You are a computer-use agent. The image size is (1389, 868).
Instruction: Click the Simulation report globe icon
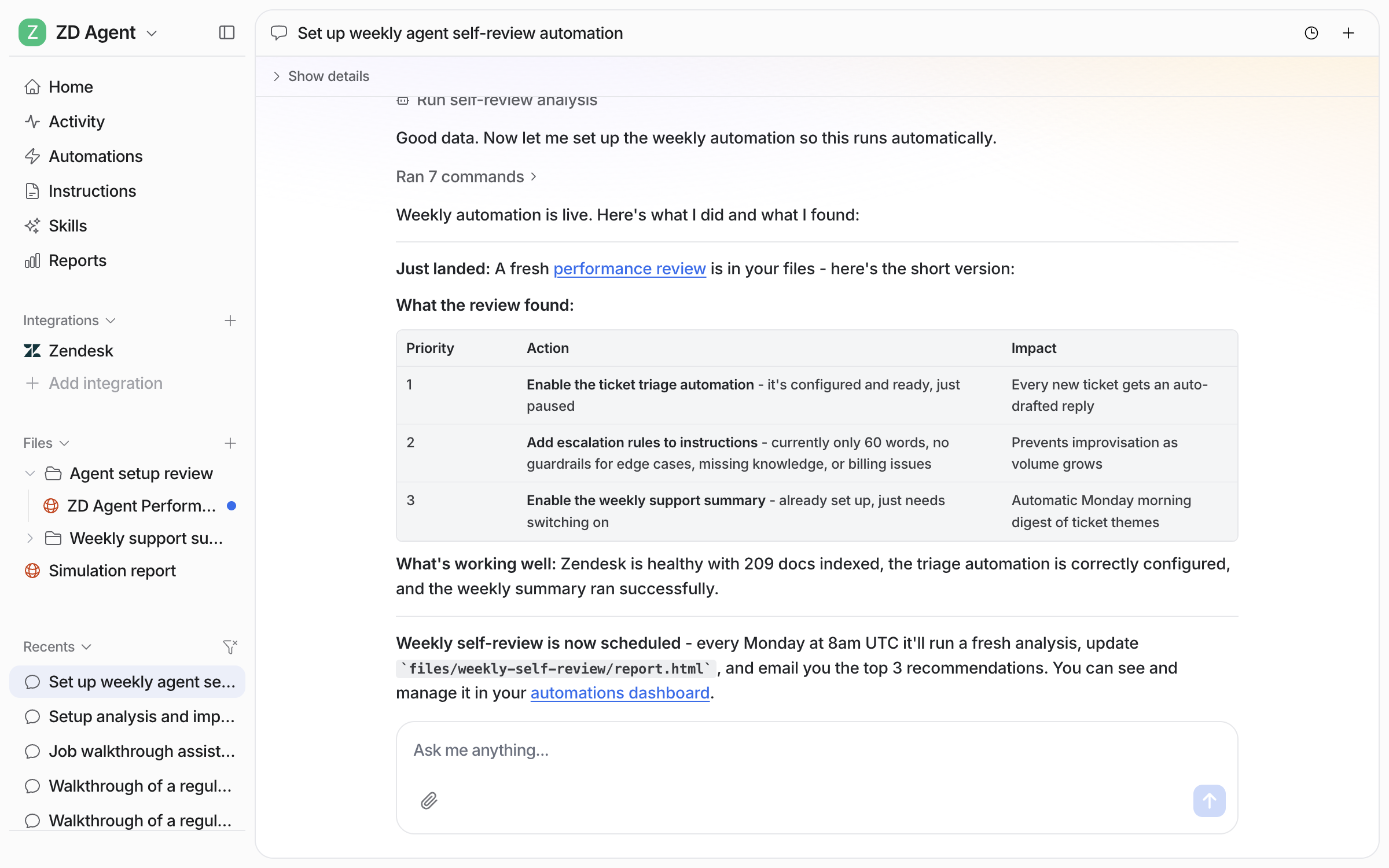(32, 571)
